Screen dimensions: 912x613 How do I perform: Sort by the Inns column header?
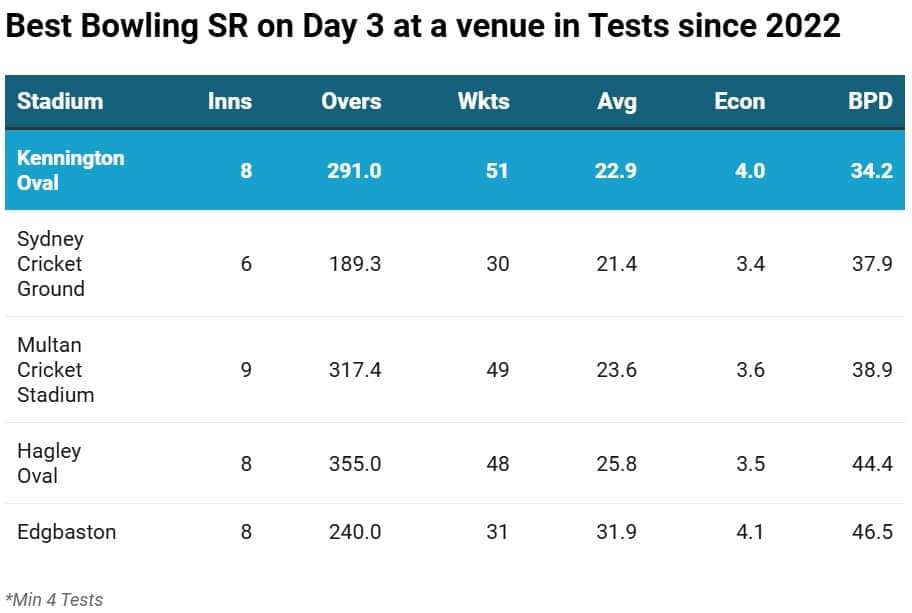click(230, 101)
